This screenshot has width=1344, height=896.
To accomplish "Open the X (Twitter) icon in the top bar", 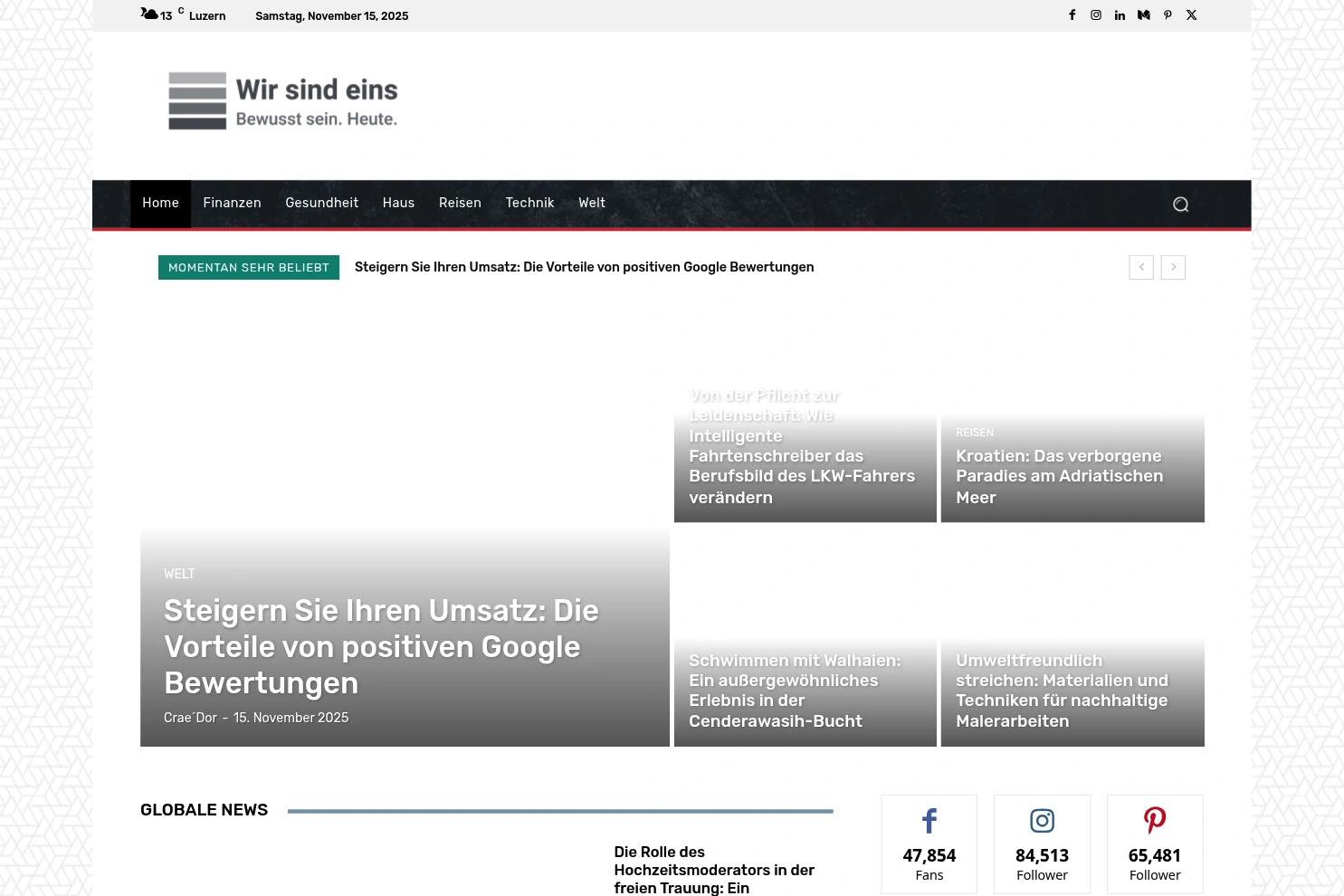I will (x=1191, y=15).
